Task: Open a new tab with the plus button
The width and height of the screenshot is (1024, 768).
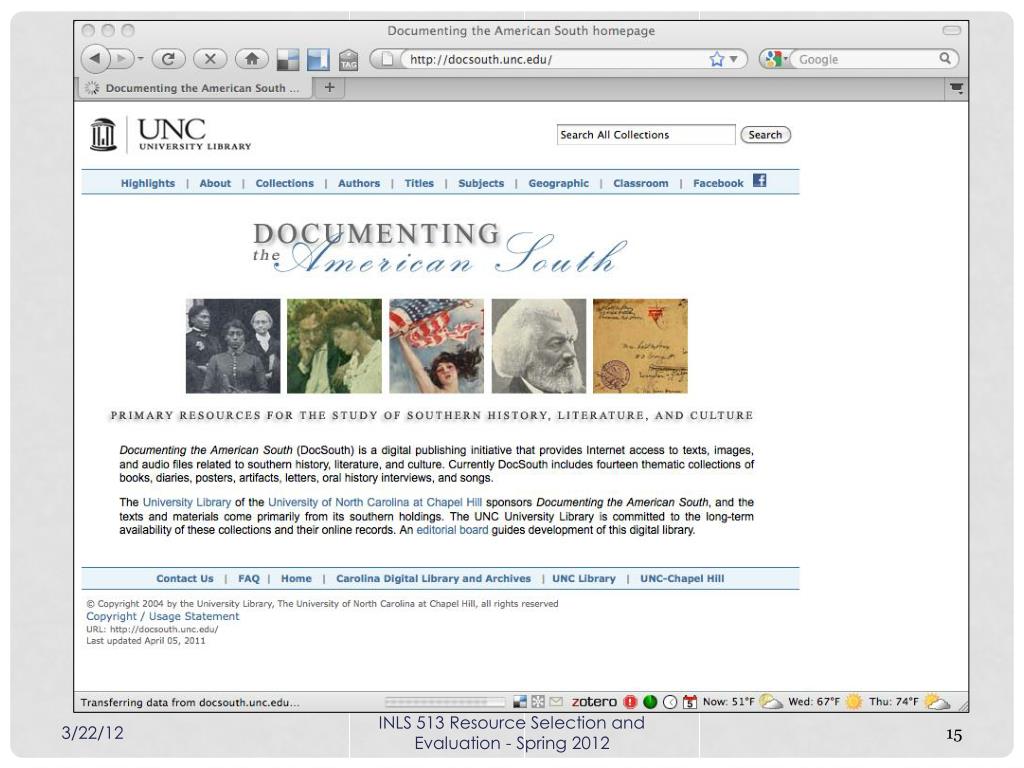Action: [330, 88]
